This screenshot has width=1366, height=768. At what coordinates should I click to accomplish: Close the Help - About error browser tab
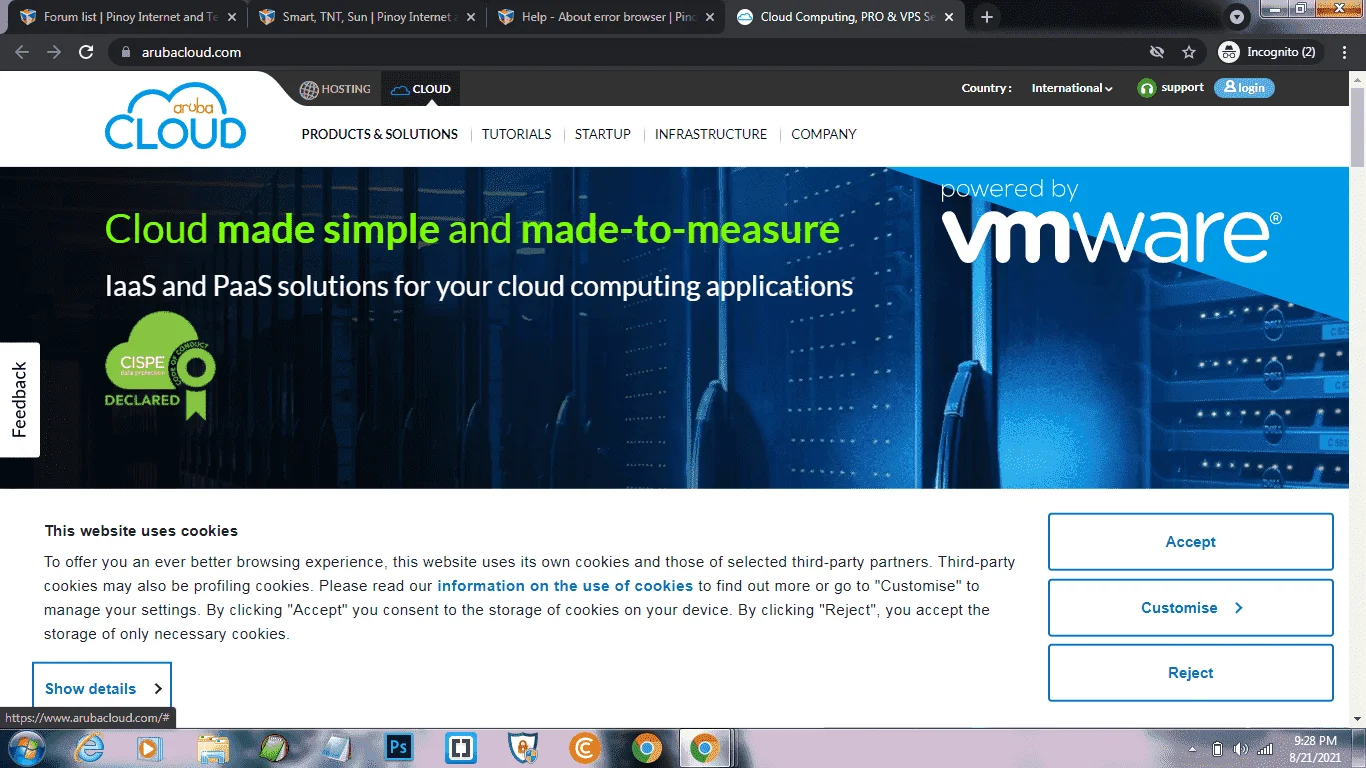[708, 17]
